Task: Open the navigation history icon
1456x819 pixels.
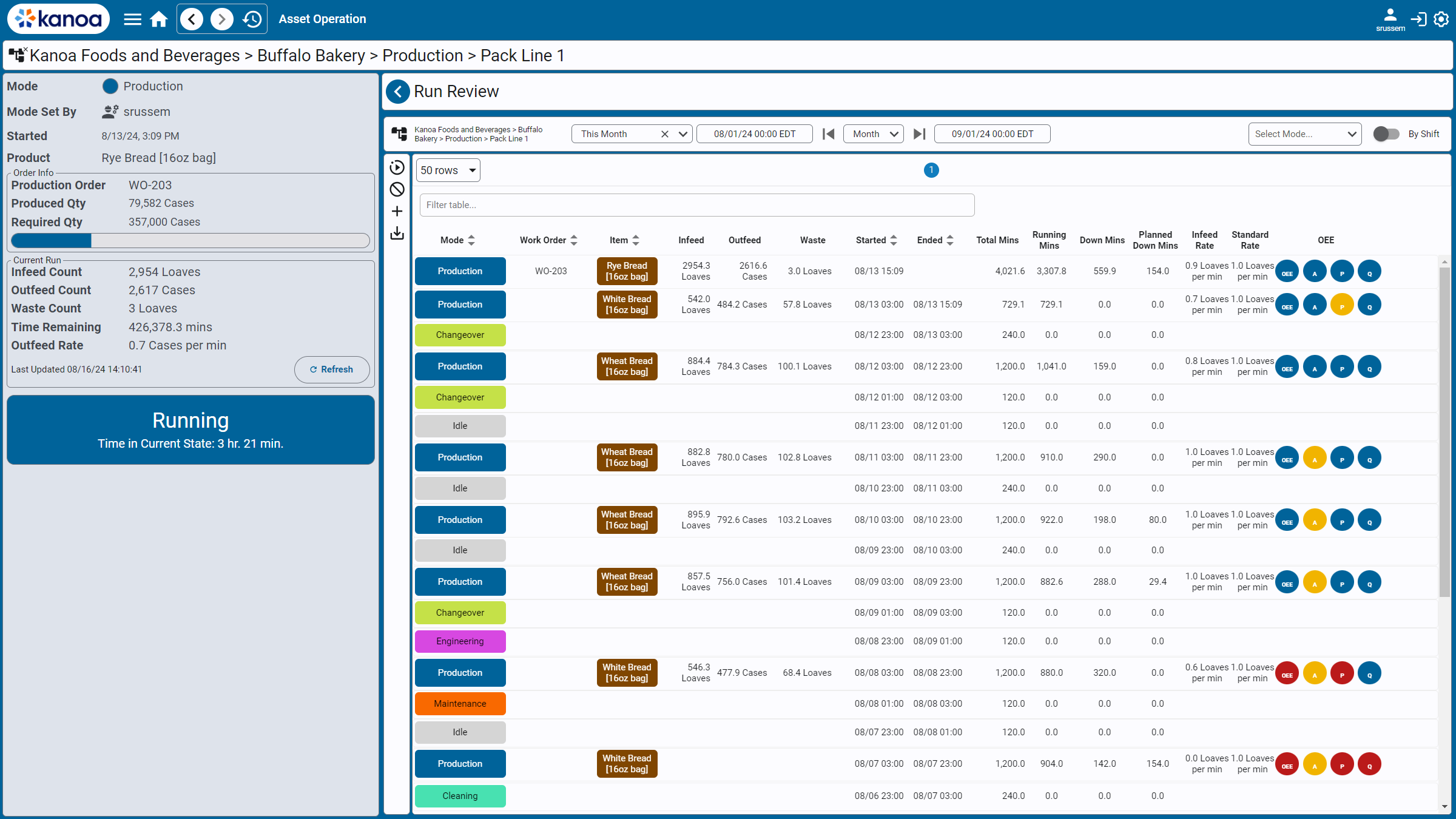Action: coord(252,19)
